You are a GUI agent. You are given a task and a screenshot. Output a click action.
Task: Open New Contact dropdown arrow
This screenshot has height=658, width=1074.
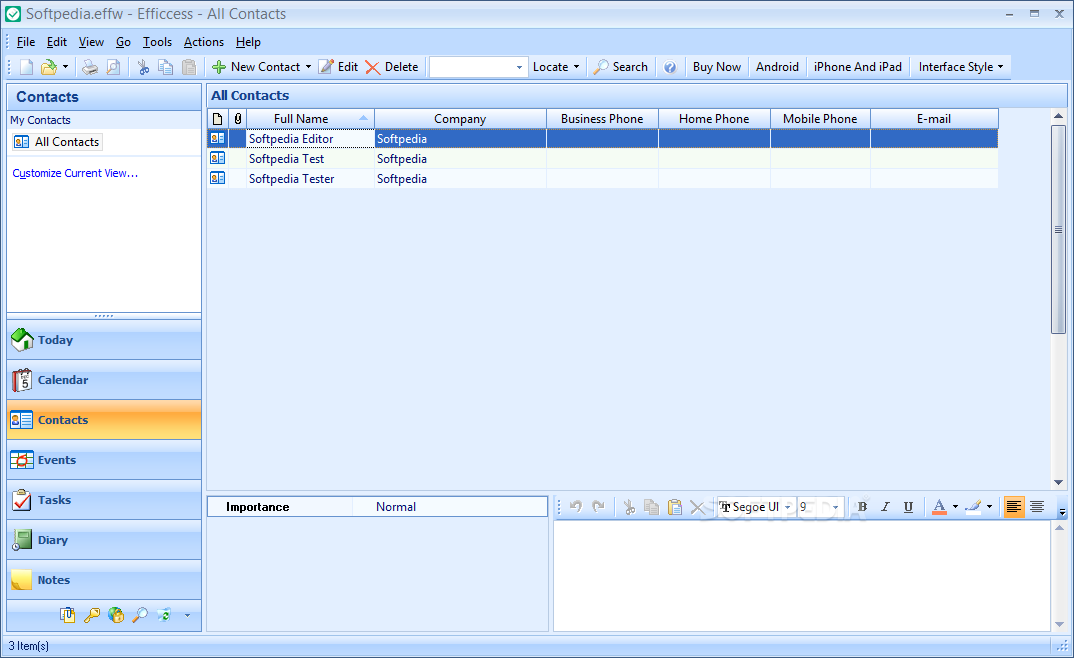(308, 67)
